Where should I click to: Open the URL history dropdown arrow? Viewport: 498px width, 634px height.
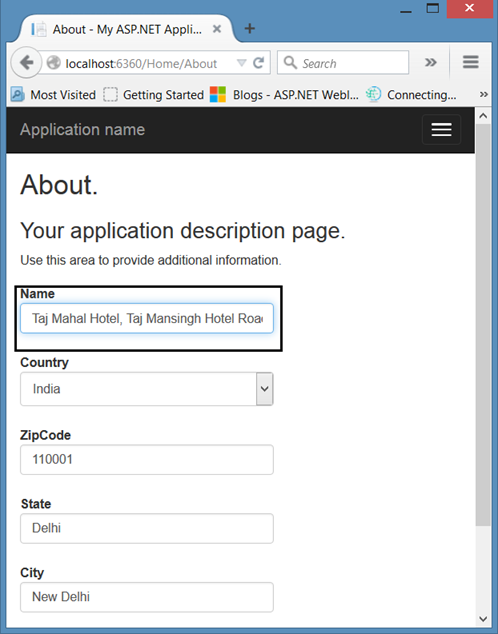click(x=241, y=63)
